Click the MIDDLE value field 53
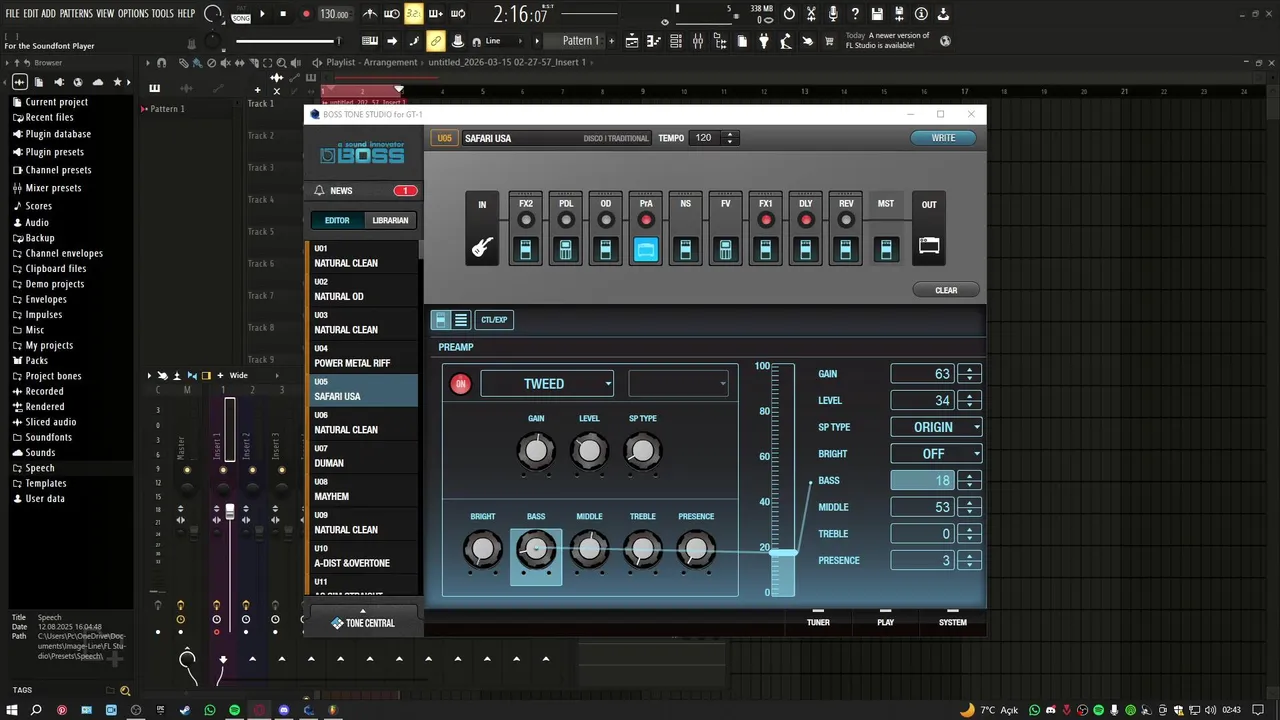 click(x=922, y=507)
